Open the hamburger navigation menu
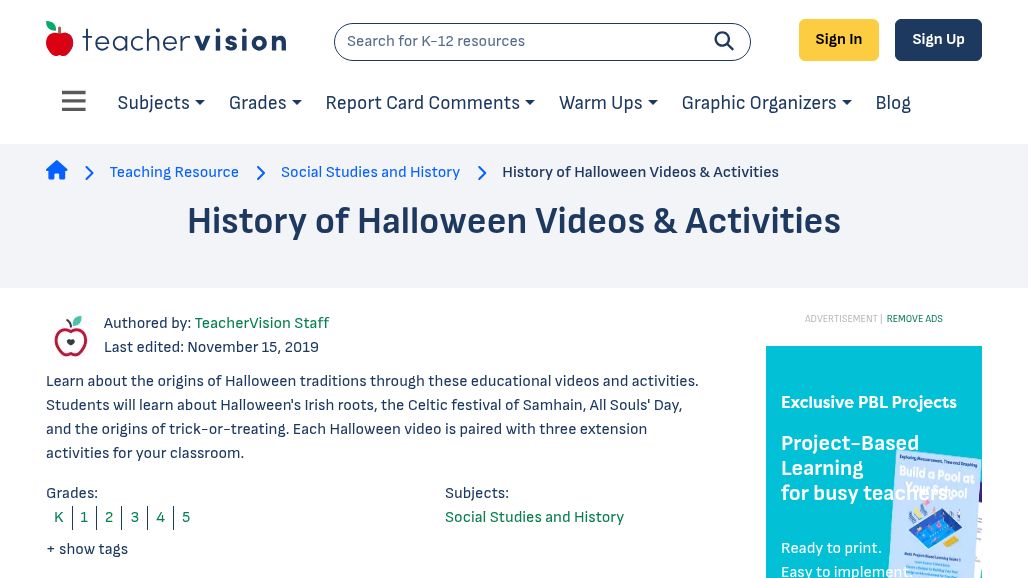 tap(73, 101)
